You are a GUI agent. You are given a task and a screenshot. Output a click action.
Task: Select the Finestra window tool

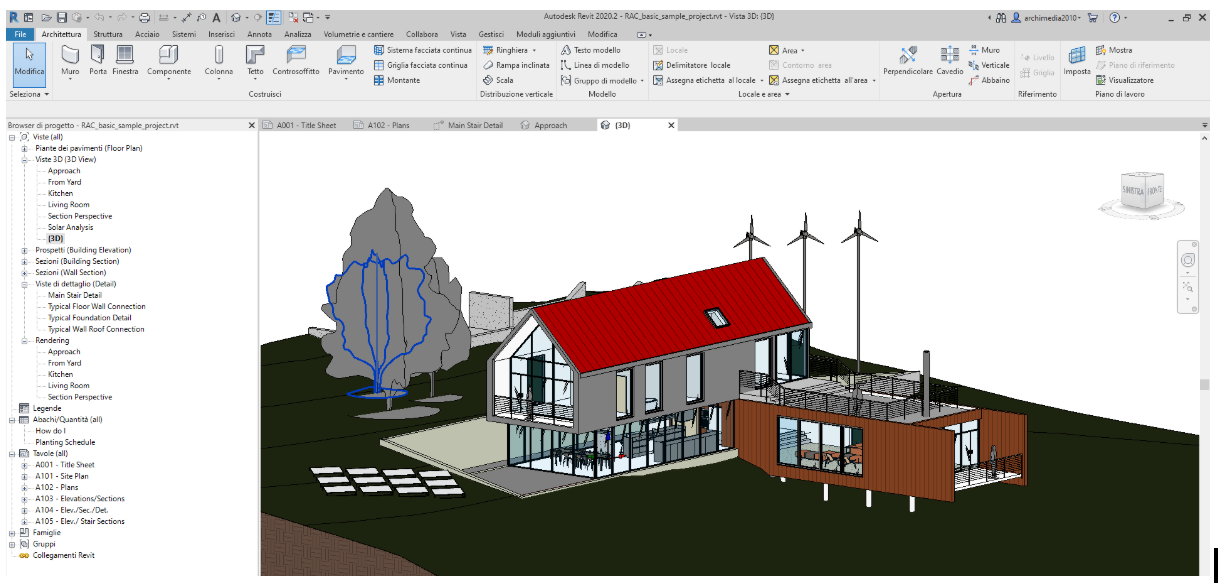click(125, 60)
